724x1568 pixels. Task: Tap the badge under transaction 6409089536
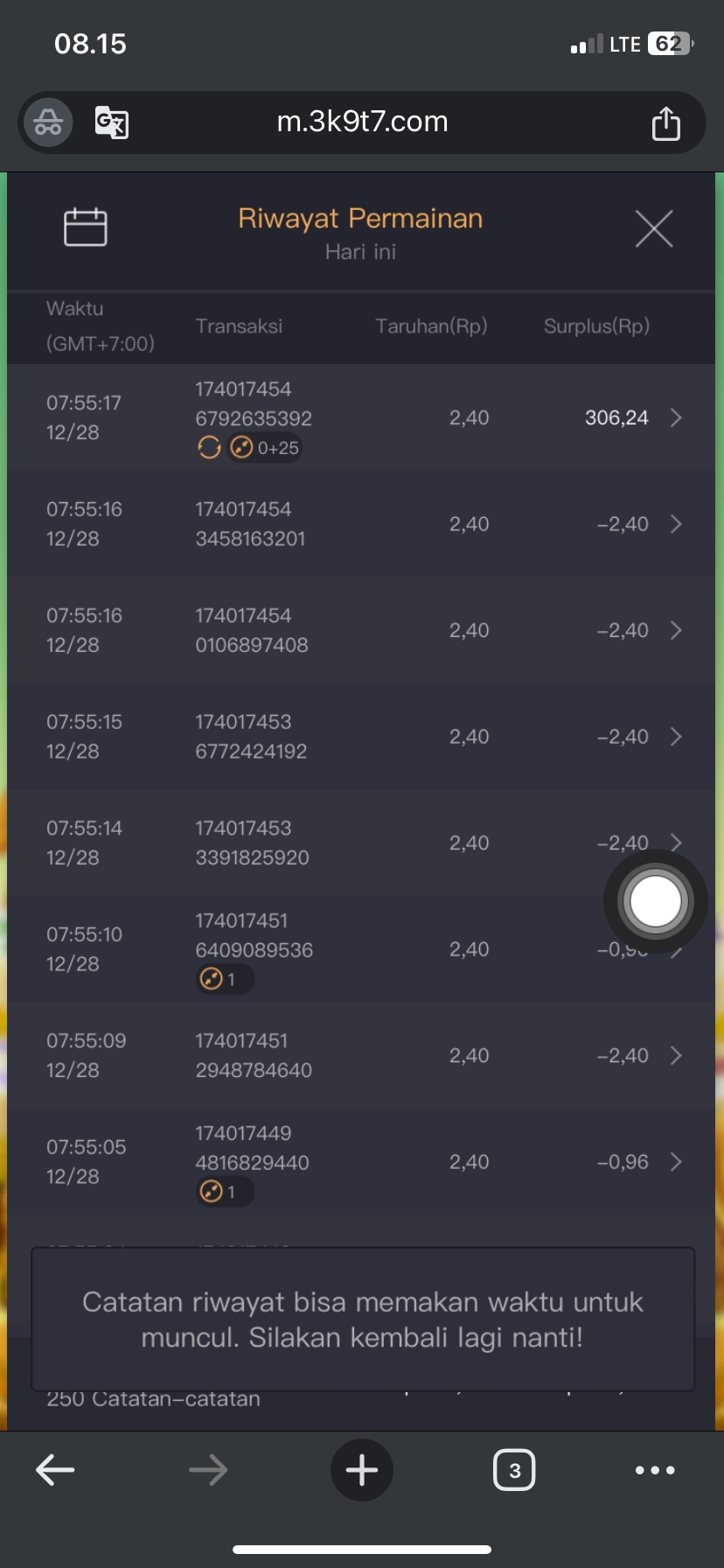point(224,979)
